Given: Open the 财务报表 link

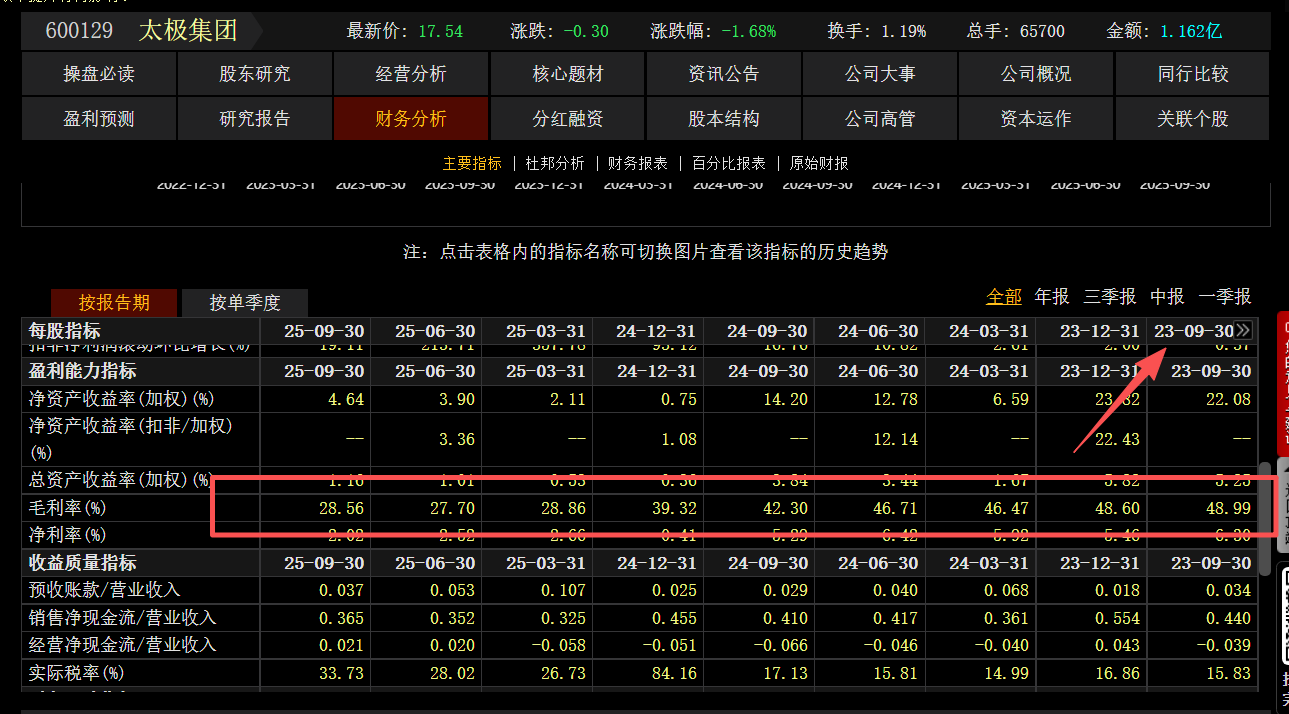Looking at the screenshot, I should [638, 163].
